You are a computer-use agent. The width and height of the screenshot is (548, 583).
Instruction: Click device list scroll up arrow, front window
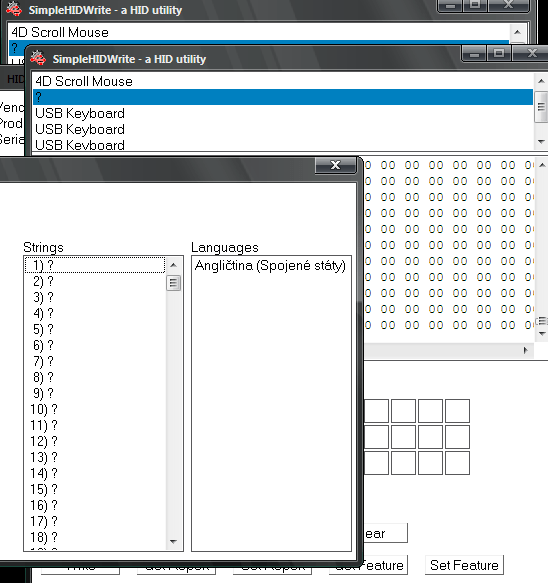click(541, 81)
